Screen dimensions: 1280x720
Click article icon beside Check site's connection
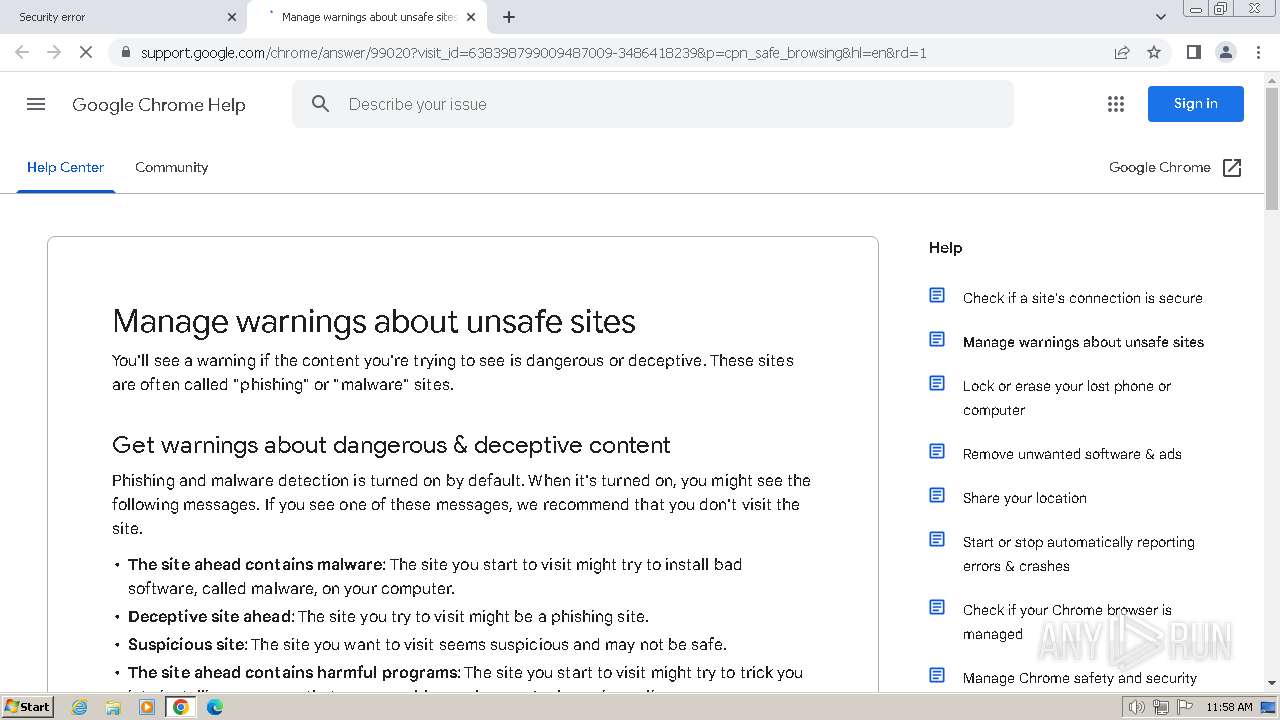(937, 295)
